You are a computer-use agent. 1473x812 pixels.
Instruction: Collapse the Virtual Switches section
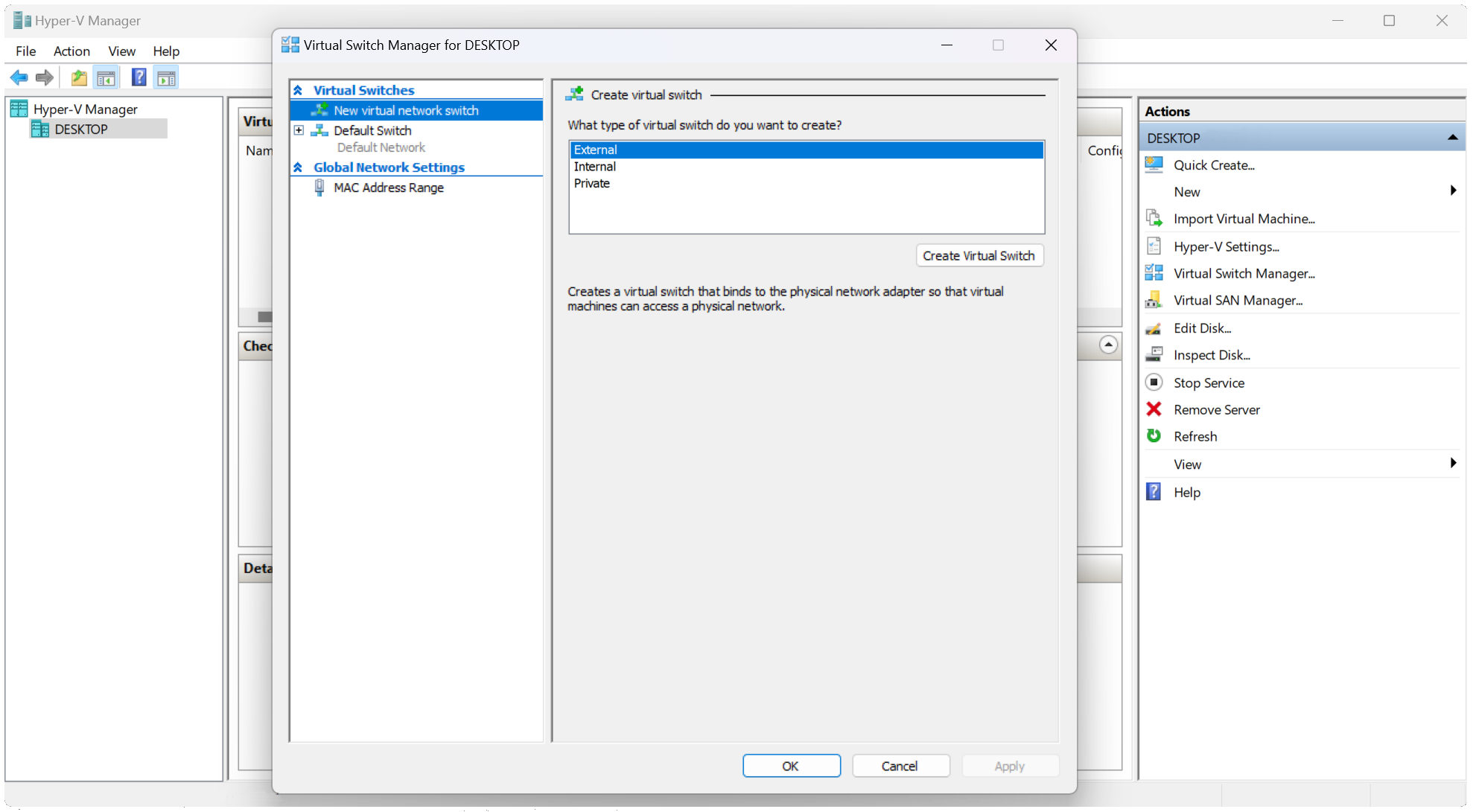(298, 90)
